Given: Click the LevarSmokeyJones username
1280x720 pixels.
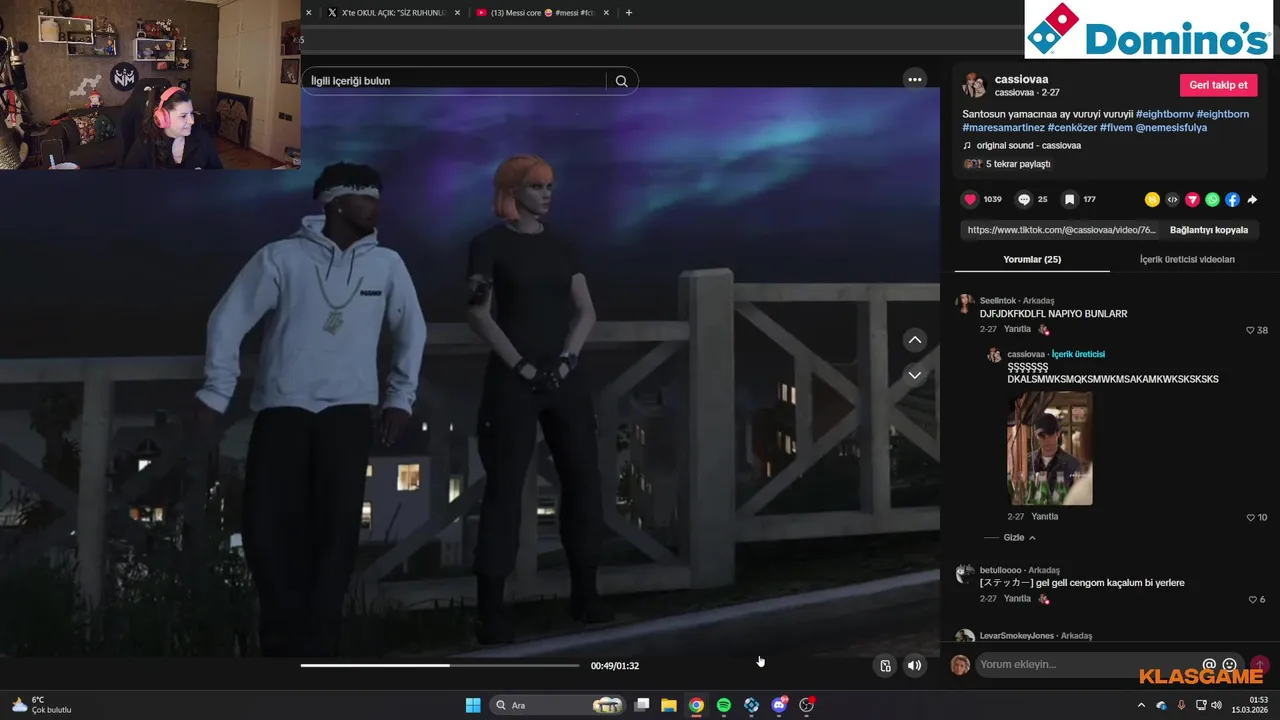Looking at the screenshot, I should click(1017, 635).
